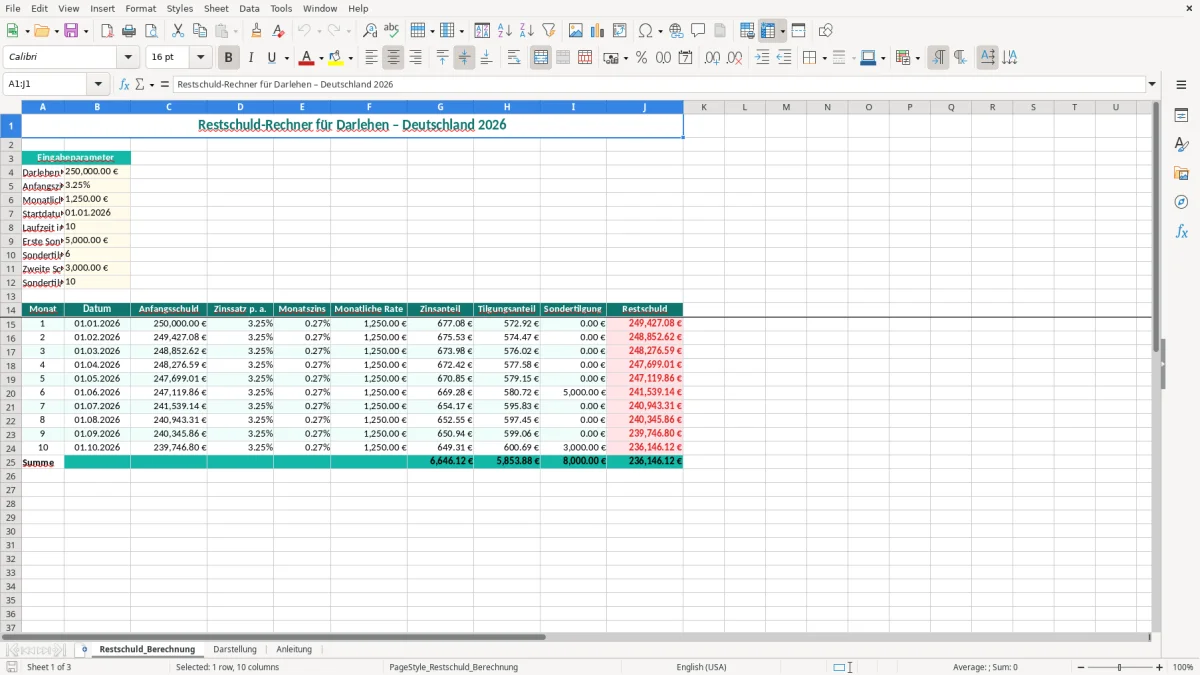Cut the selected cells
Image resolution: width=1200 pixels, height=675 pixels.
tap(177, 31)
